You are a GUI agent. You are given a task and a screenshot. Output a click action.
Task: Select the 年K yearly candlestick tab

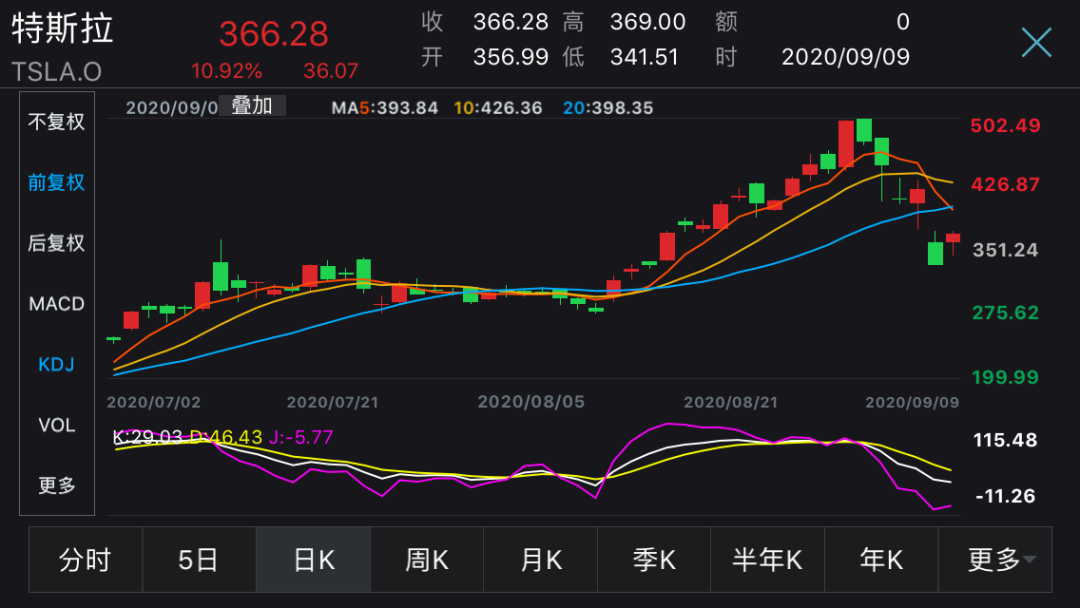881,560
